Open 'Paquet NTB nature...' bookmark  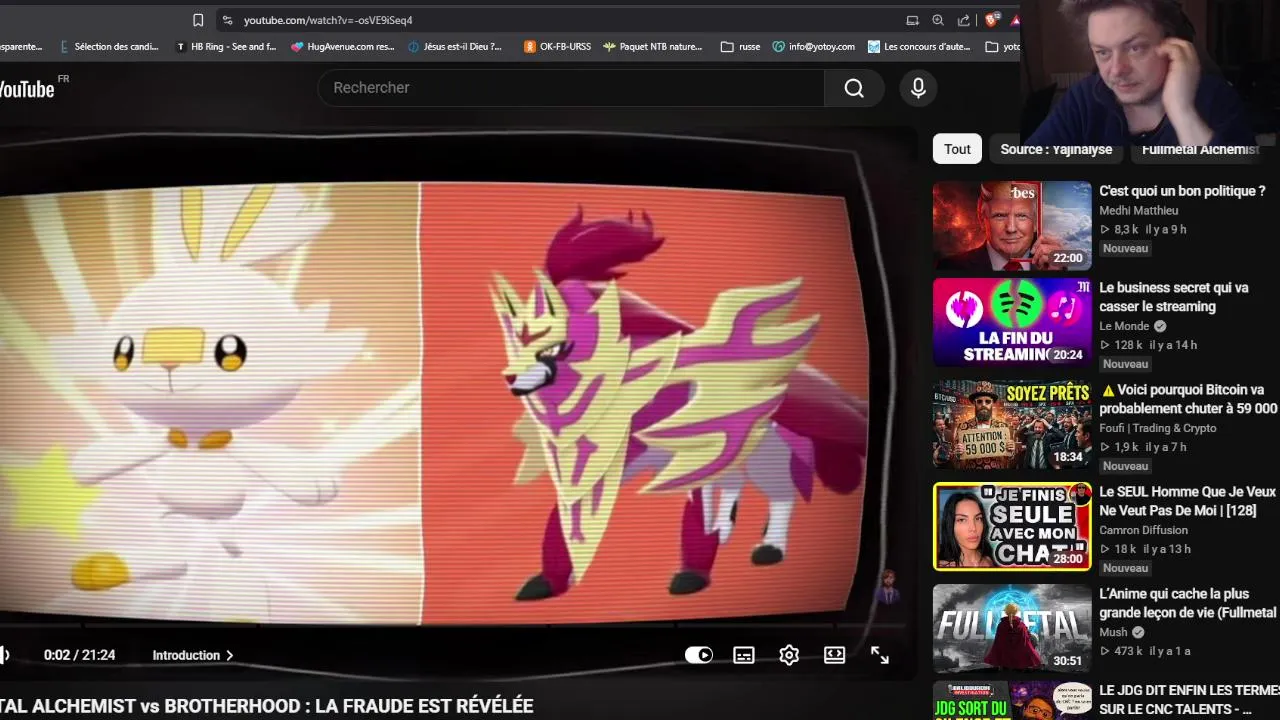click(x=653, y=46)
